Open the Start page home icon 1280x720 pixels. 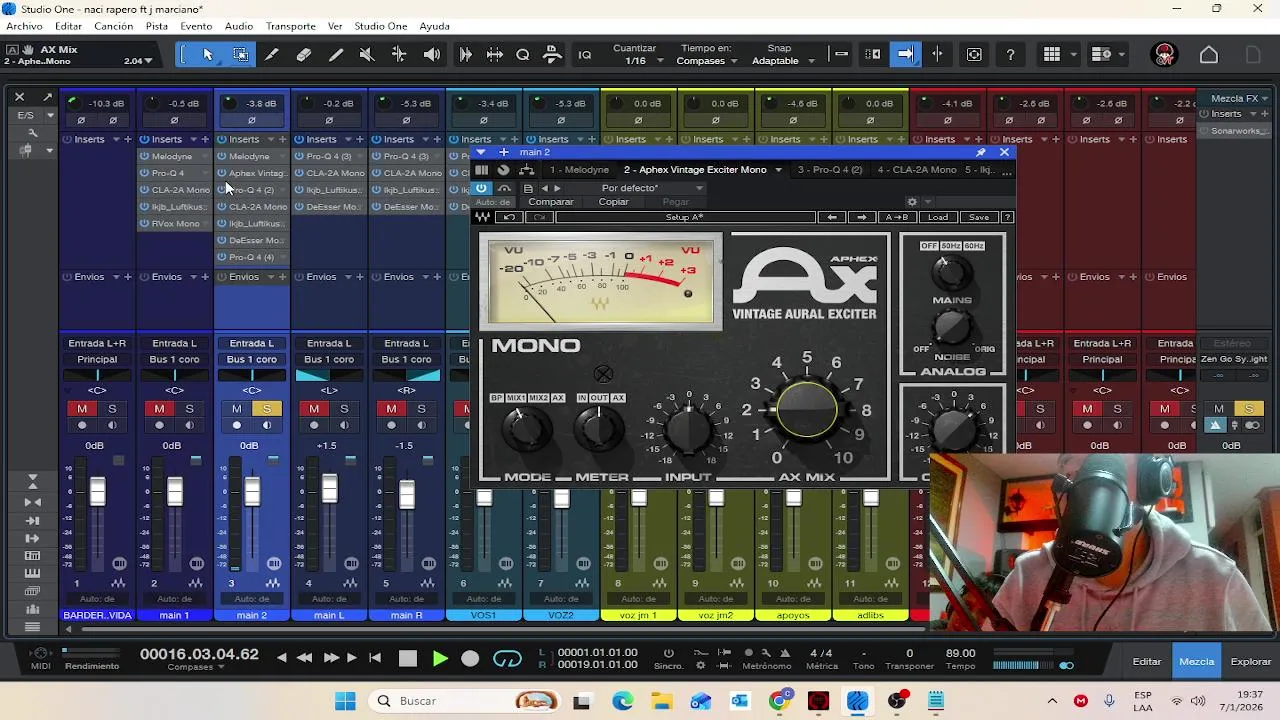(x=1209, y=55)
